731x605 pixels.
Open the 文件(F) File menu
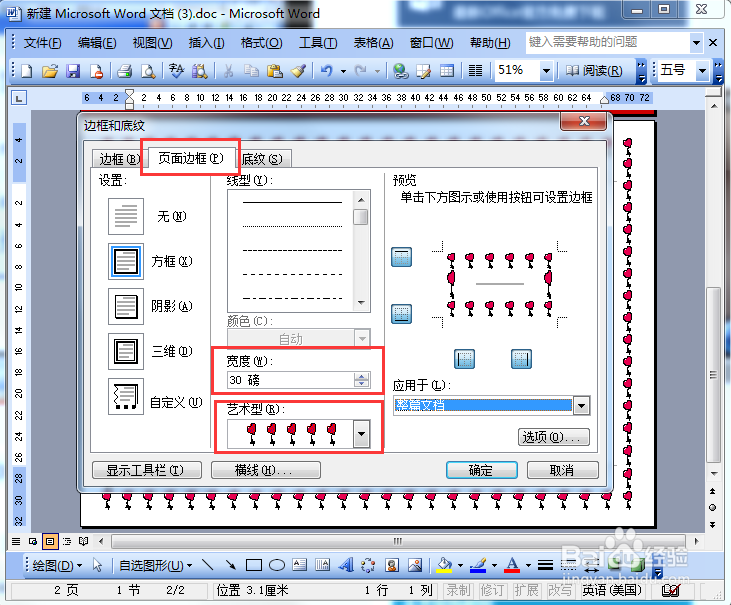[42, 43]
